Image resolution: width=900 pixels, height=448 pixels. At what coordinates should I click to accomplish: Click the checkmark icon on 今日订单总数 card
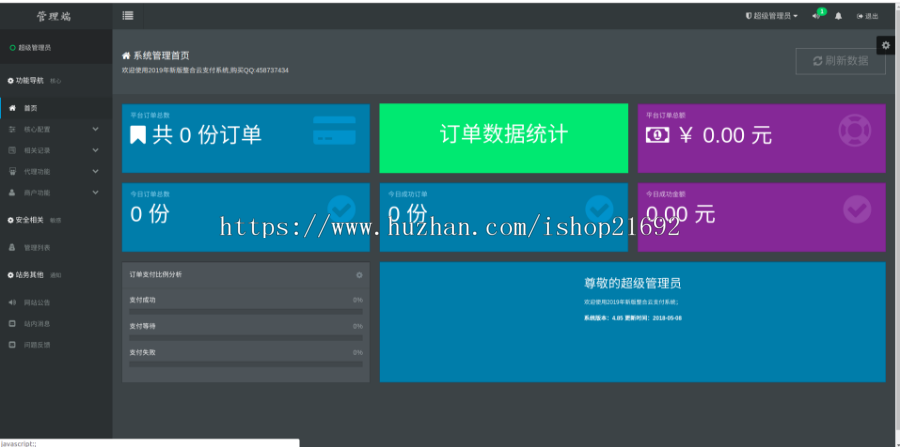(x=342, y=209)
